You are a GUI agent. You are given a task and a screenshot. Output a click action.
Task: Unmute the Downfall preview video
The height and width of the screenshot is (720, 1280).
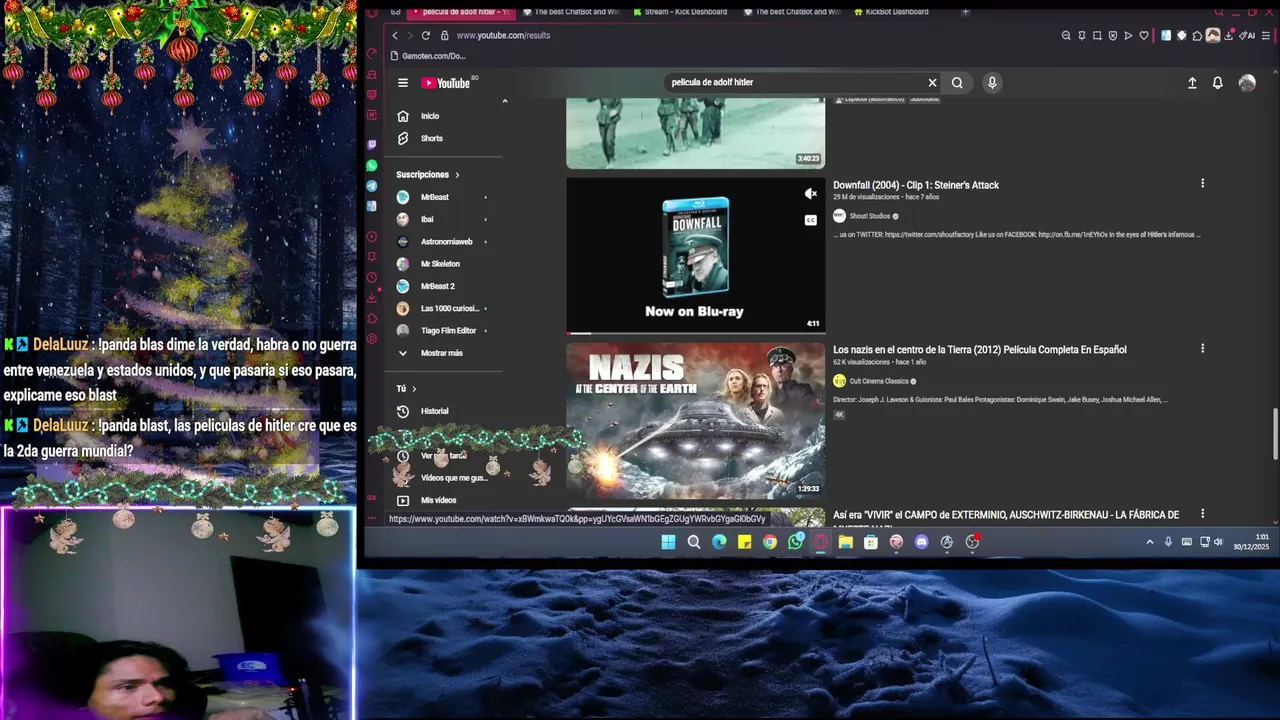(811, 194)
